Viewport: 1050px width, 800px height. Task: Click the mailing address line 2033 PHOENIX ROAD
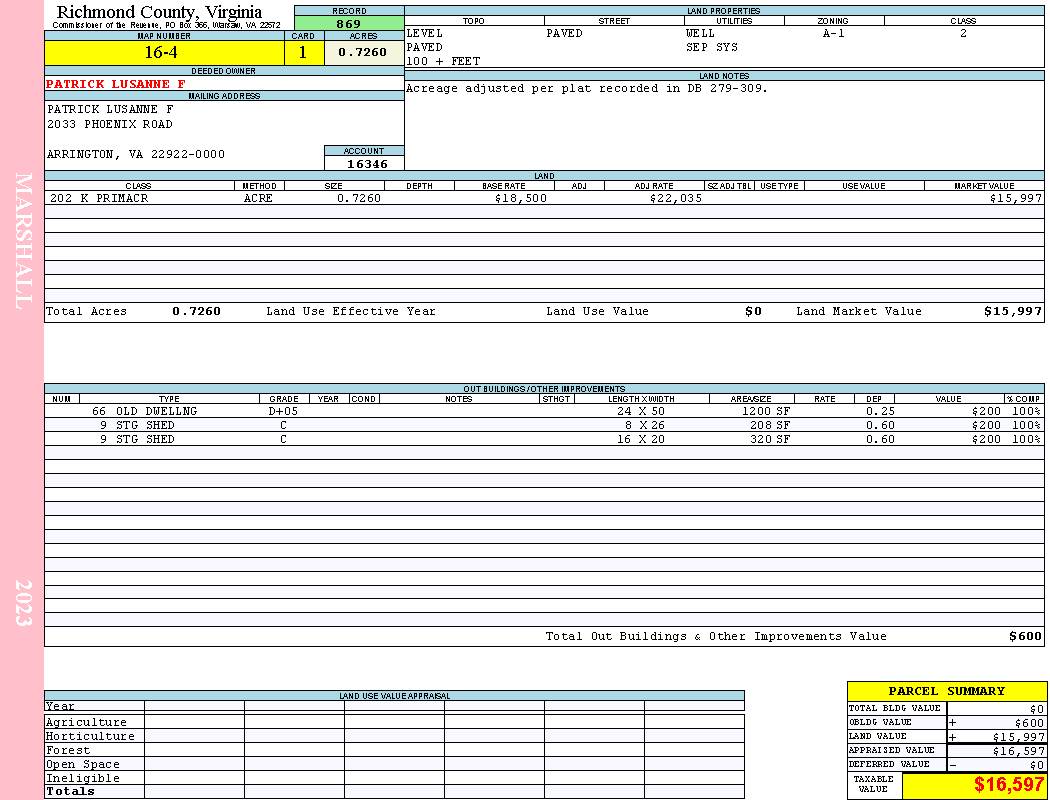pyautogui.click(x=110, y=125)
